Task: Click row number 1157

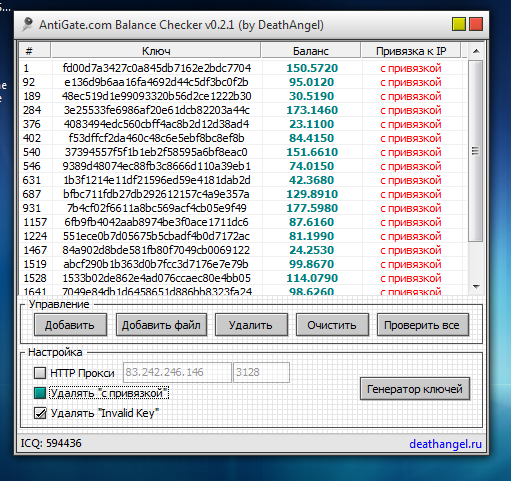Action: point(35,222)
